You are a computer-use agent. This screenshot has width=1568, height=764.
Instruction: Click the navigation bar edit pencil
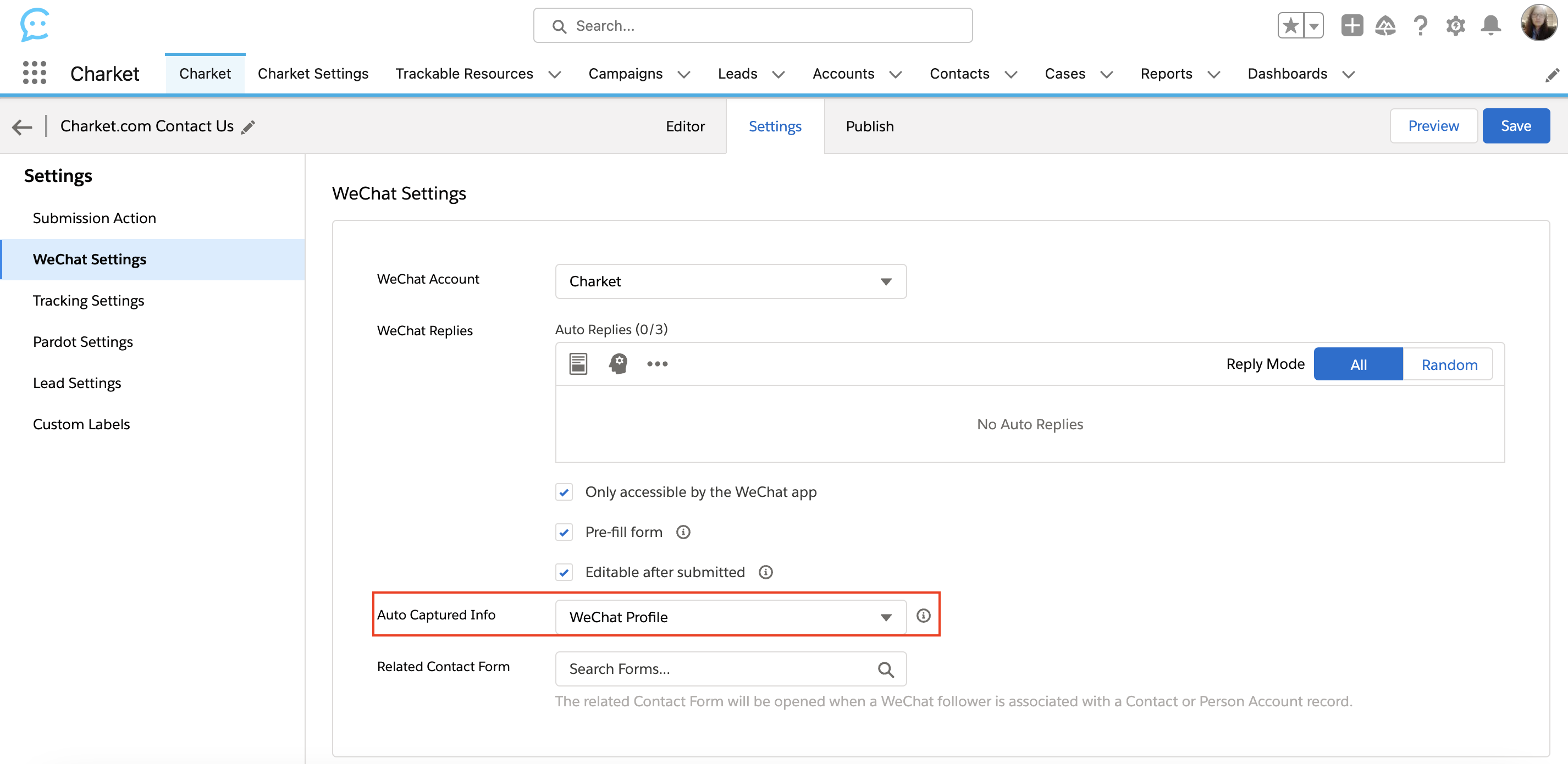tap(1552, 75)
